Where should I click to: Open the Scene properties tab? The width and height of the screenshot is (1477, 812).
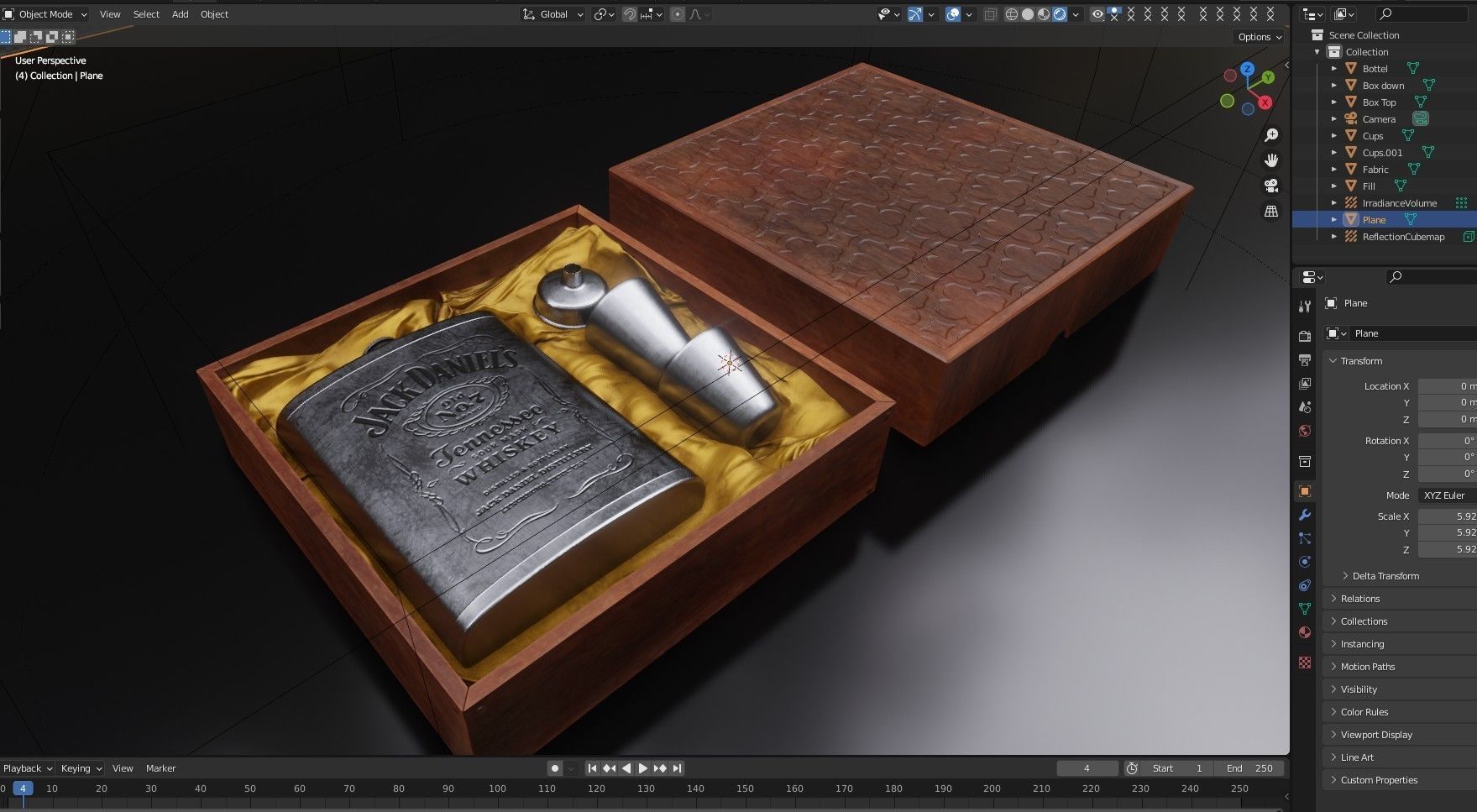click(x=1304, y=407)
